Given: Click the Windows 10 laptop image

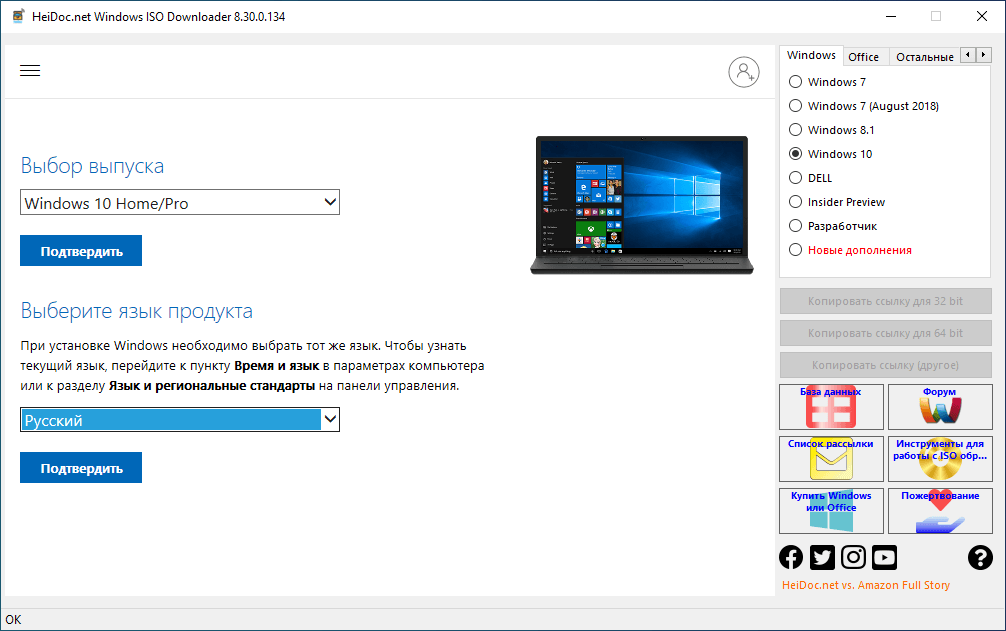Looking at the screenshot, I should click(642, 205).
